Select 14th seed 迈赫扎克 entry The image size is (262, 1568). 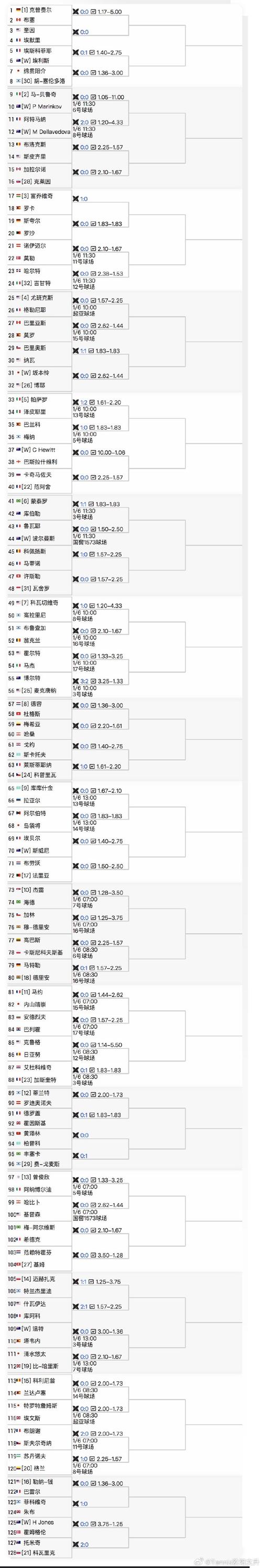[x=38, y=1279]
